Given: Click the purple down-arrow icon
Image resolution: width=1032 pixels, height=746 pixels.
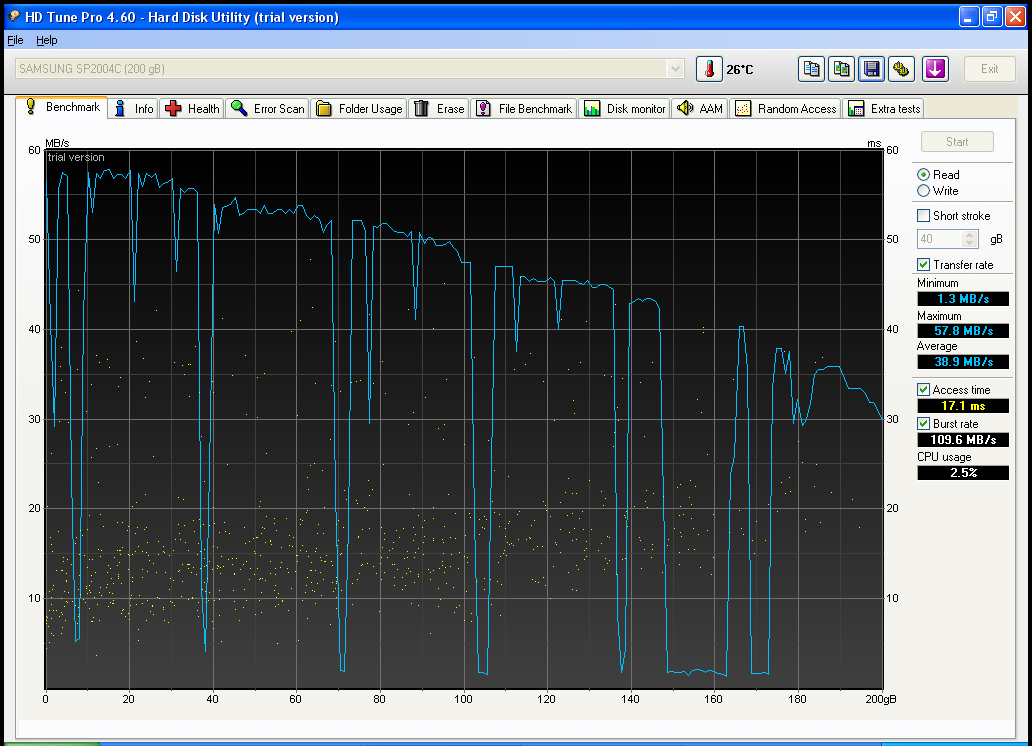Looking at the screenshot, I should (x=935, y=69).
